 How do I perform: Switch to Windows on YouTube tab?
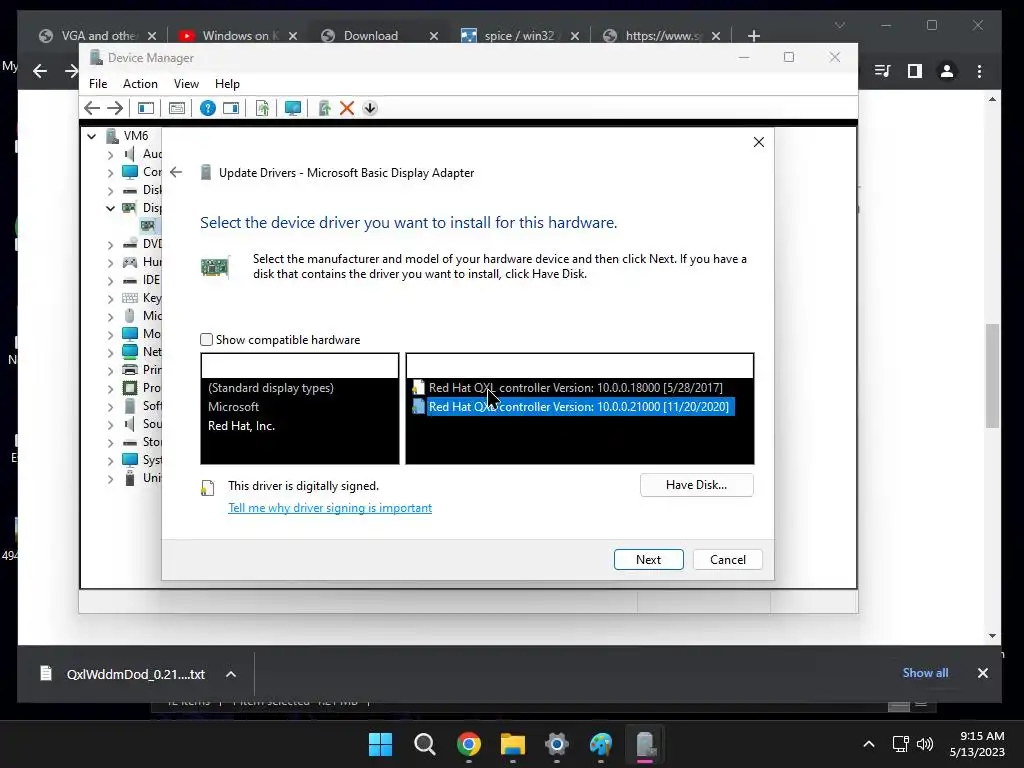[x=239, y=35]
